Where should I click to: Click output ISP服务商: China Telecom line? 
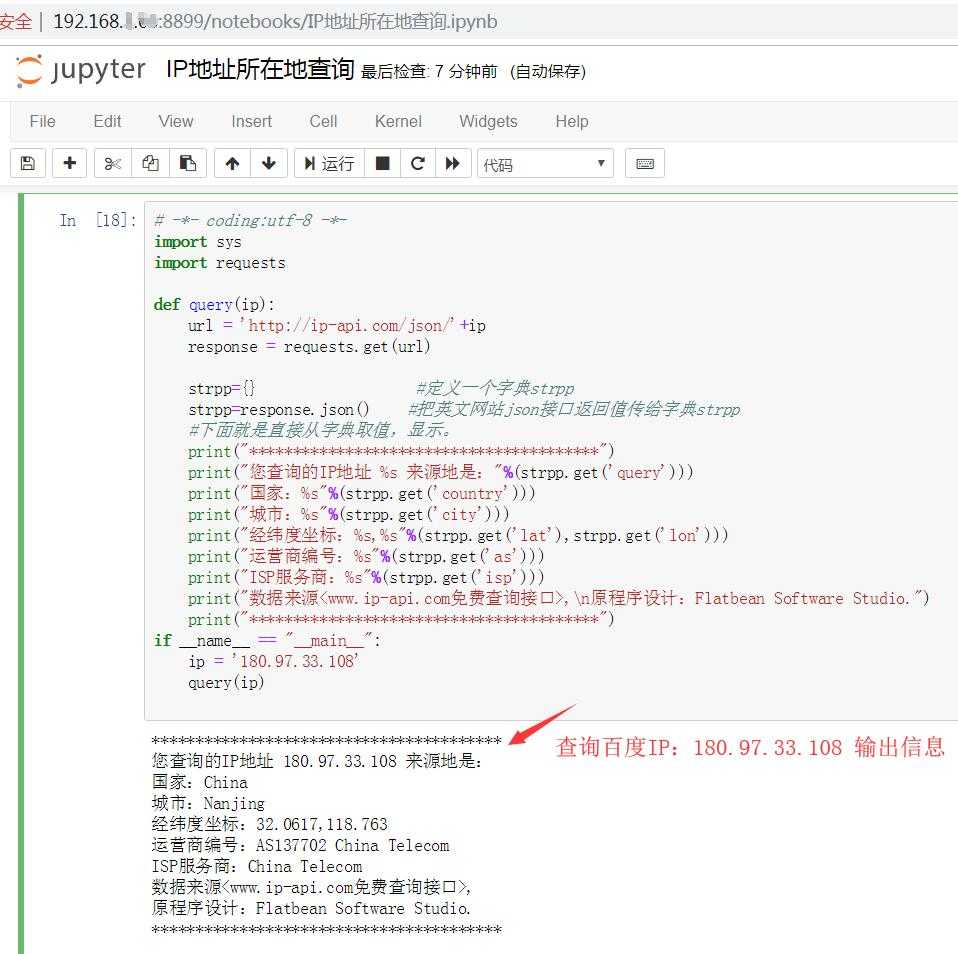(257, 866)
